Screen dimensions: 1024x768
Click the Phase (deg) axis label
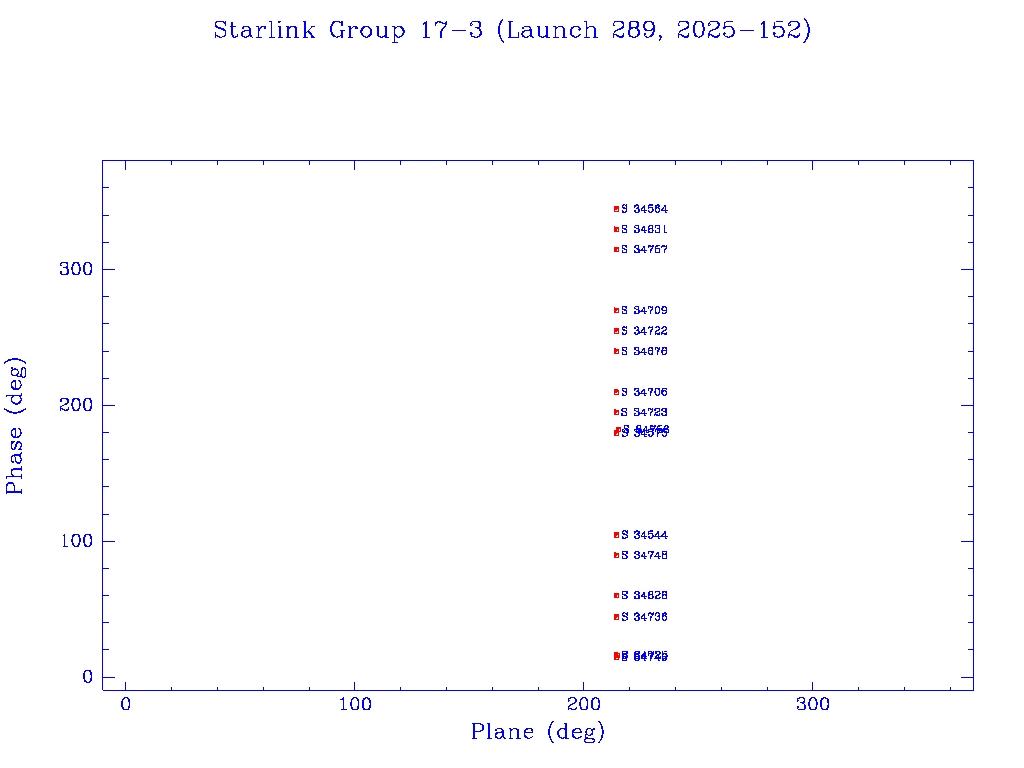click(16, 426)
